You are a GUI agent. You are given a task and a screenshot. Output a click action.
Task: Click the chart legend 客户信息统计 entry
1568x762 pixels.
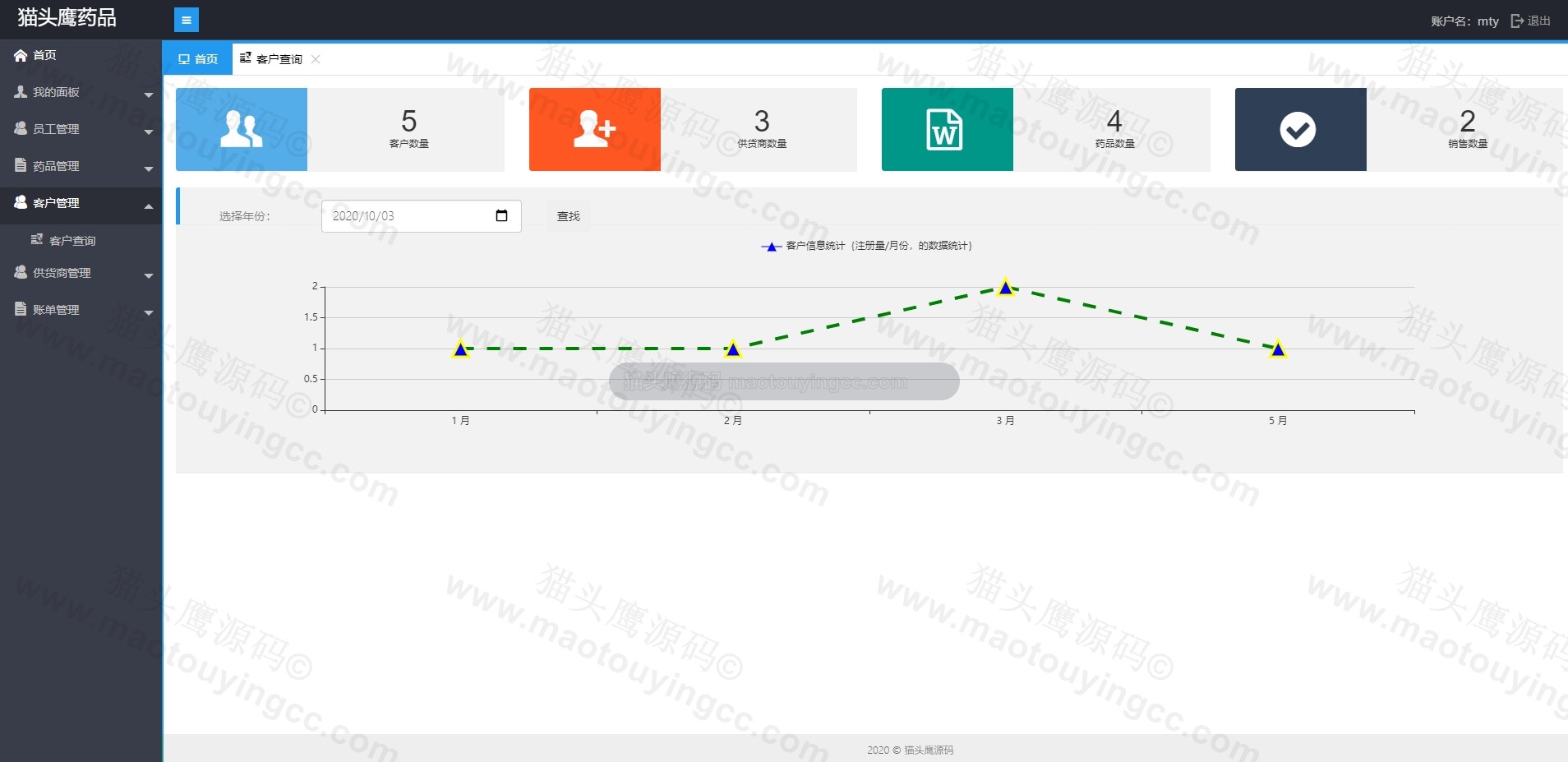click(867, 246)
